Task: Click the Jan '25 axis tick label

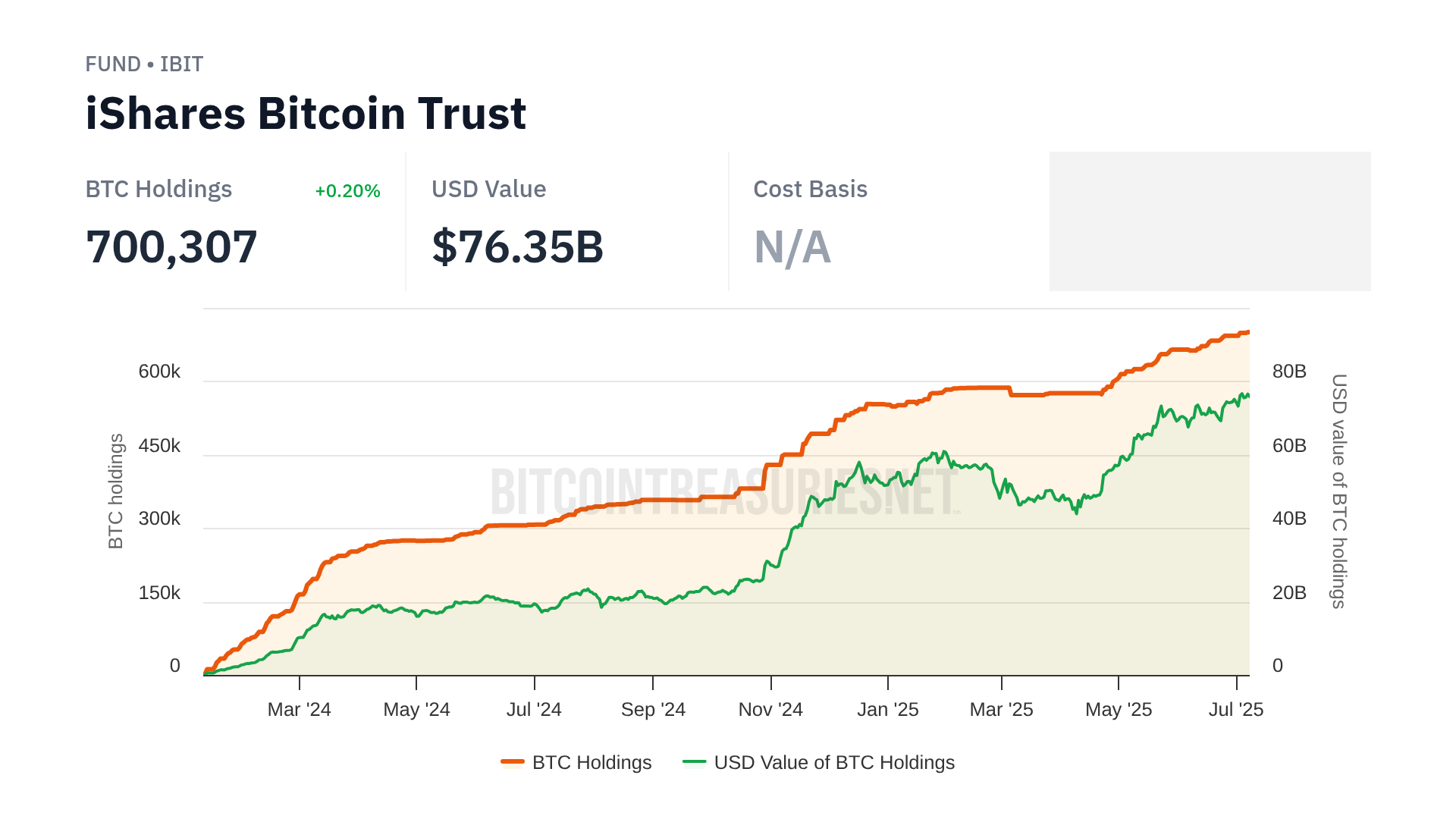Action: tap(887, 710)
